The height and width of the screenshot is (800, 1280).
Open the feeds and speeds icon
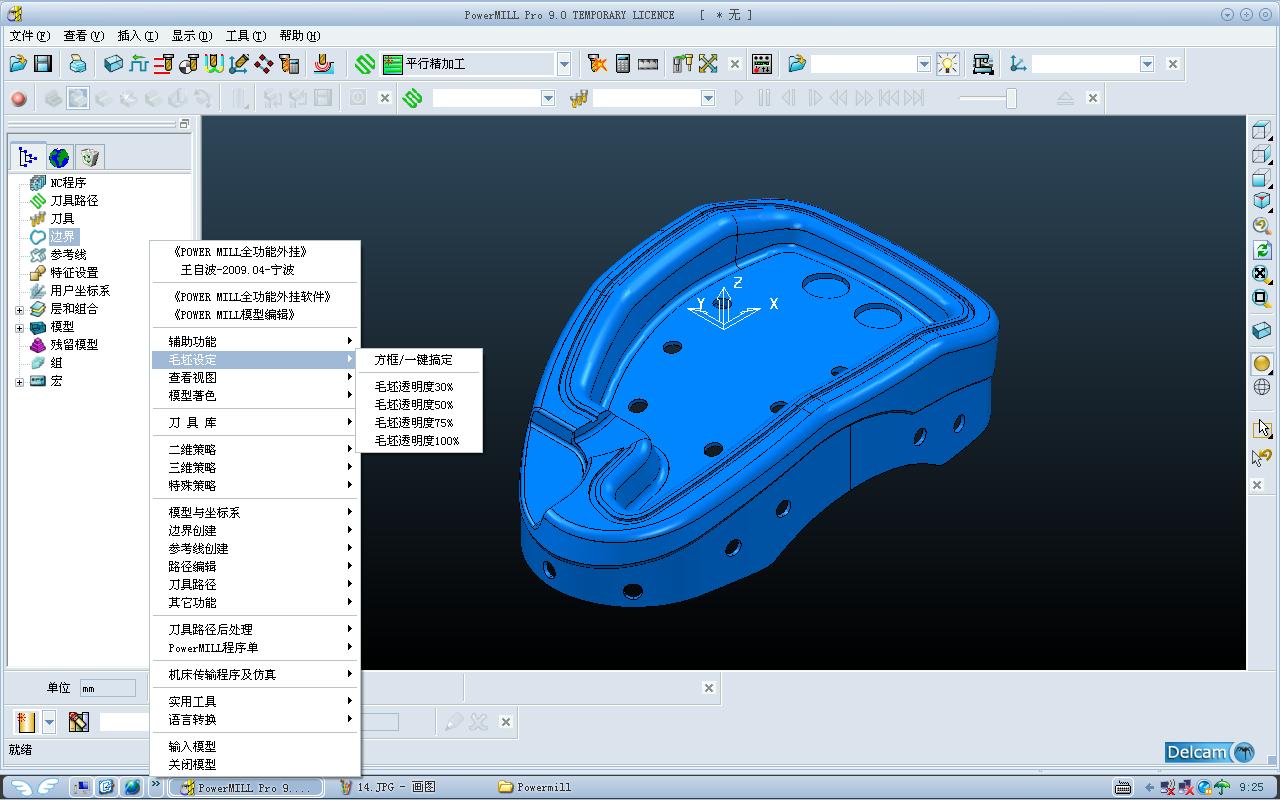pos(139,63)
